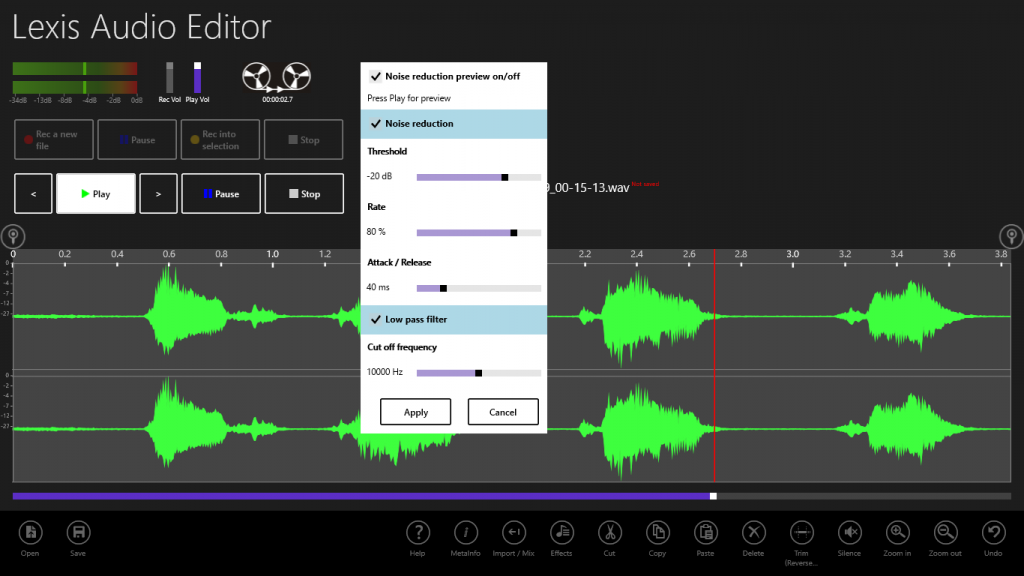Toggle Noise reduction preview on/off
1024x576 pixels.
(377, 75)
